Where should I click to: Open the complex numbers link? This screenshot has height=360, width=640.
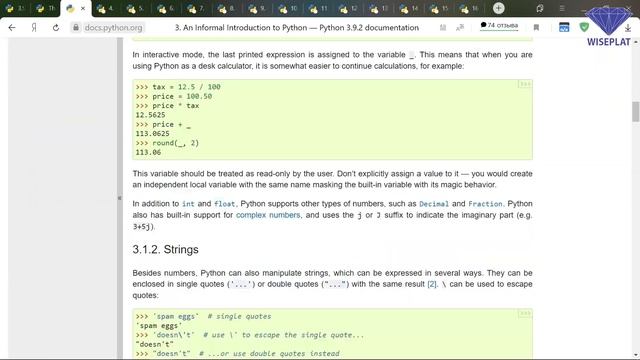268,215
